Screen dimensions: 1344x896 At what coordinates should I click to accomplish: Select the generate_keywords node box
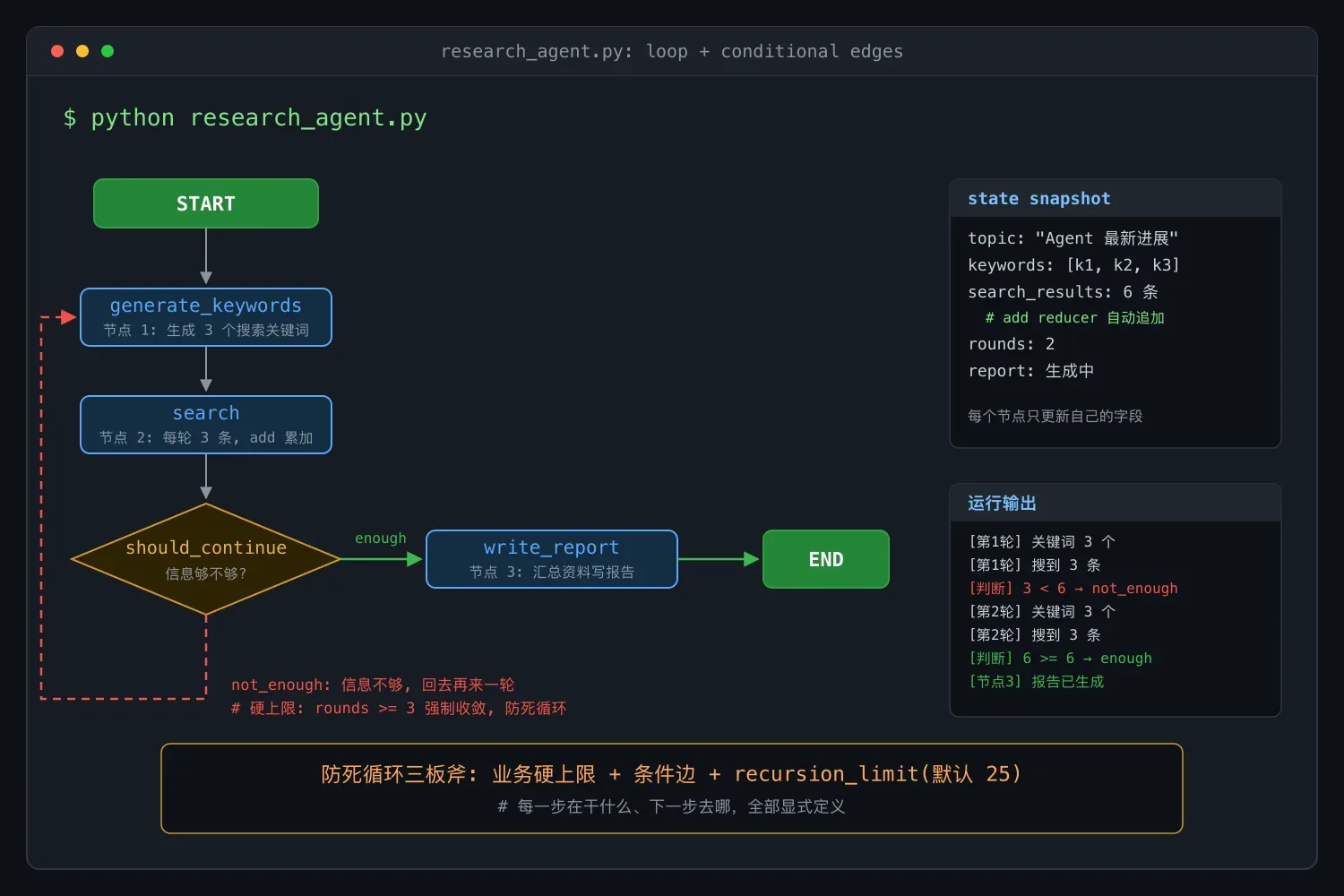point(206,317)
